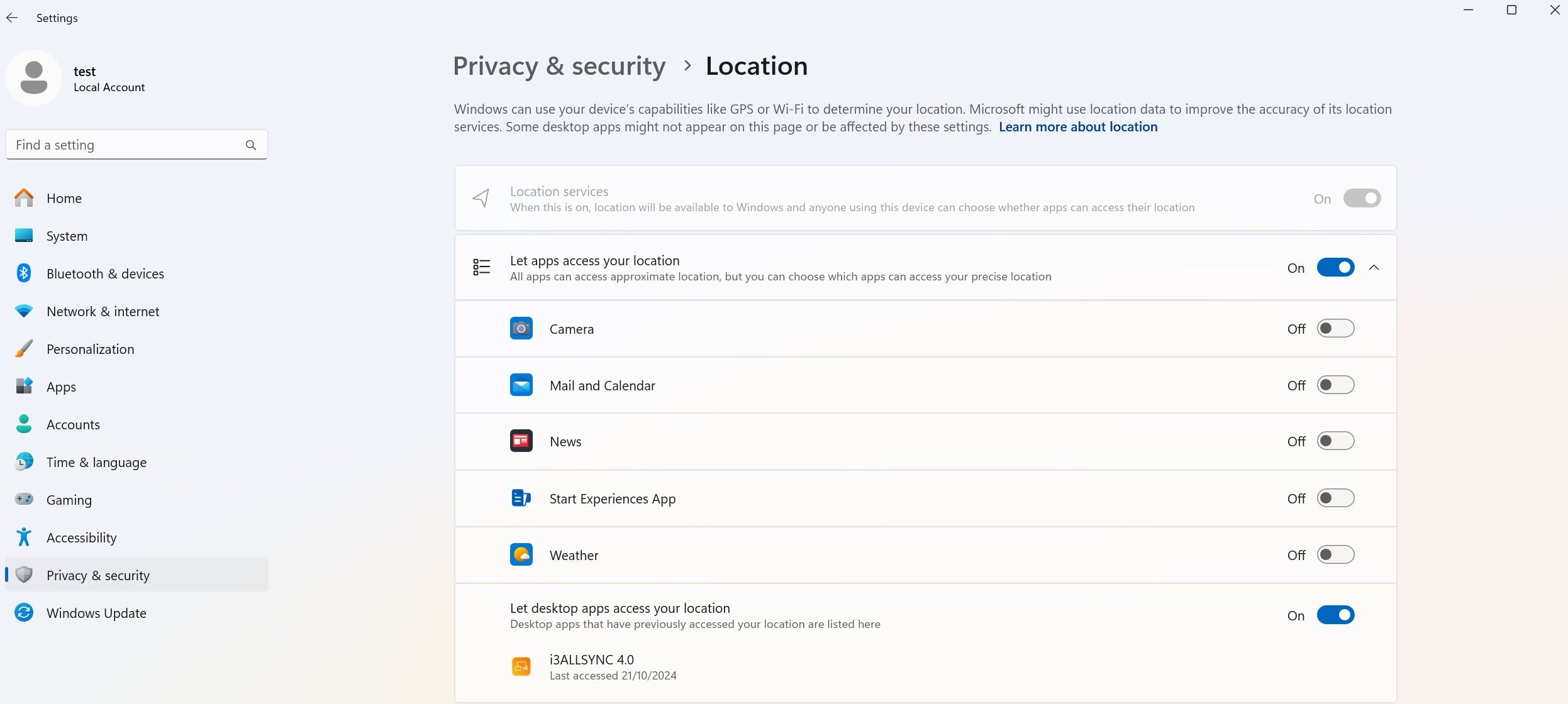Click the Start Experiences App icon
Viewport: 1568px width, 704px height.
pos(521,498)
